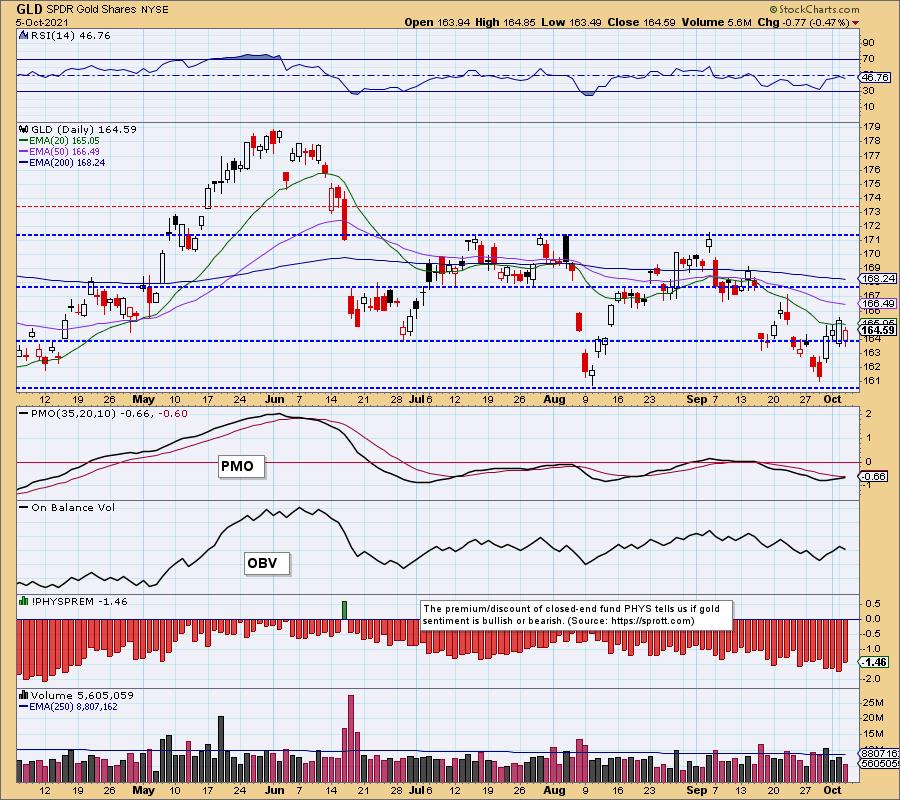Click the red down arrow beside Chg value
This screenshot has width=900, height=800.
[855, 23]
